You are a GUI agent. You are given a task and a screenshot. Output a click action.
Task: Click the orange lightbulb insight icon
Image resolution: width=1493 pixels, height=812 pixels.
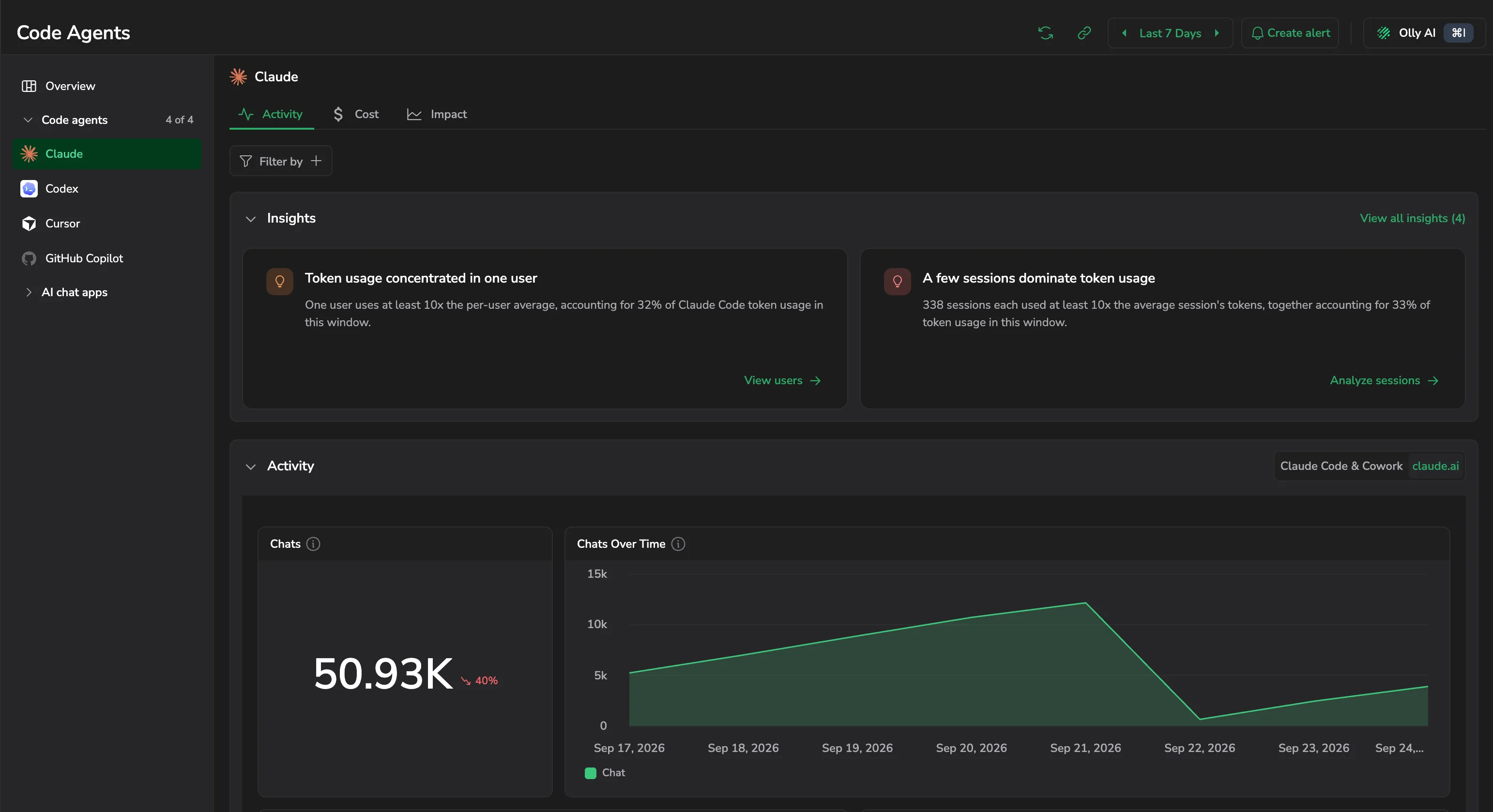pos(279,282)
